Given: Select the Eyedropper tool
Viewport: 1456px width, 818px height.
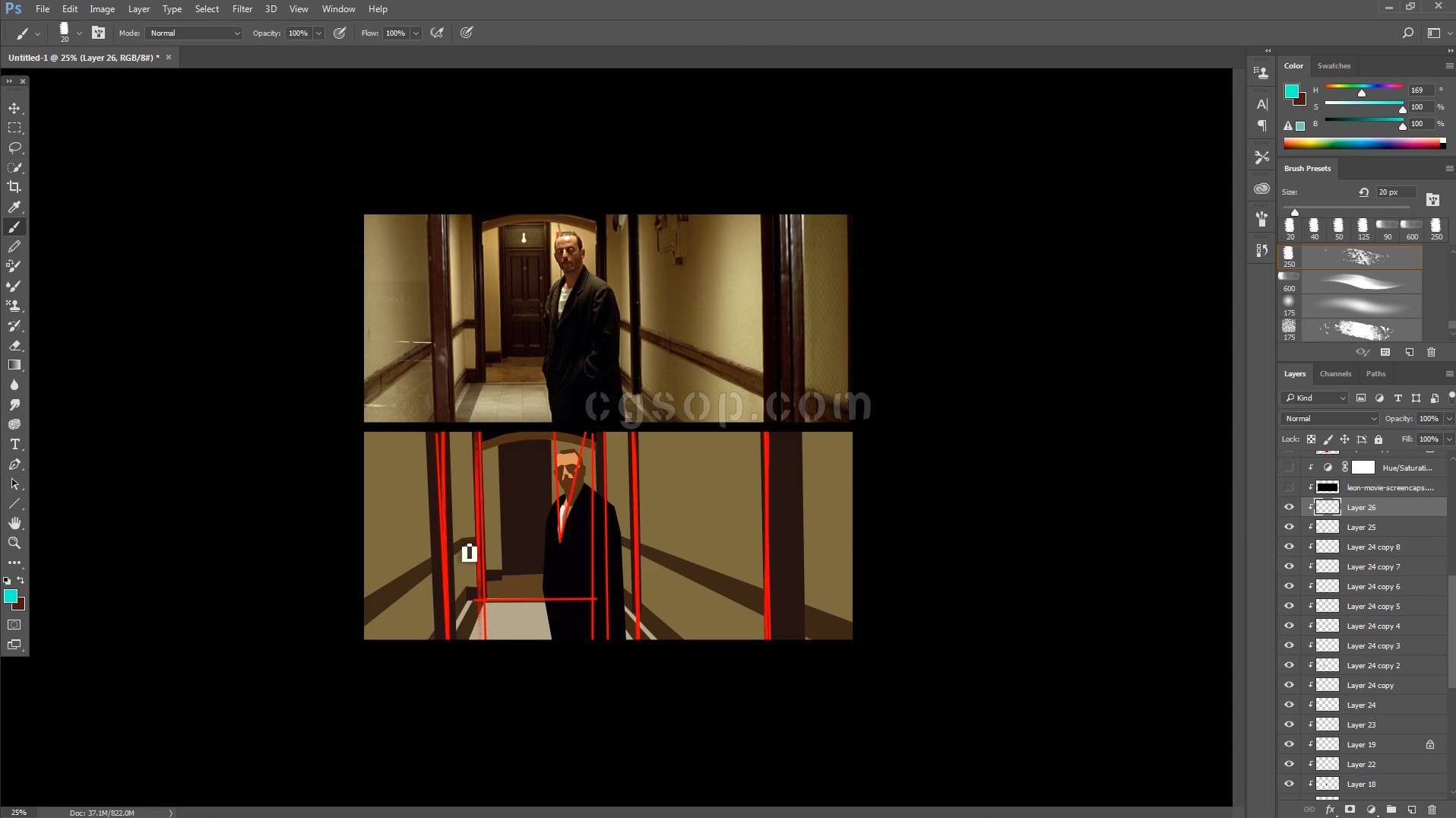Looking at the screenshot, I should tap(14, 207).
